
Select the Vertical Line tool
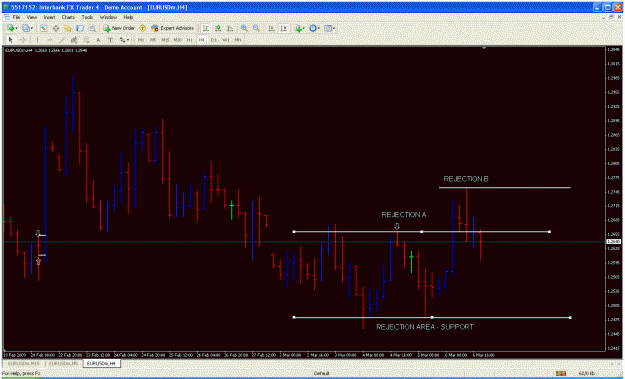(37, 40)
